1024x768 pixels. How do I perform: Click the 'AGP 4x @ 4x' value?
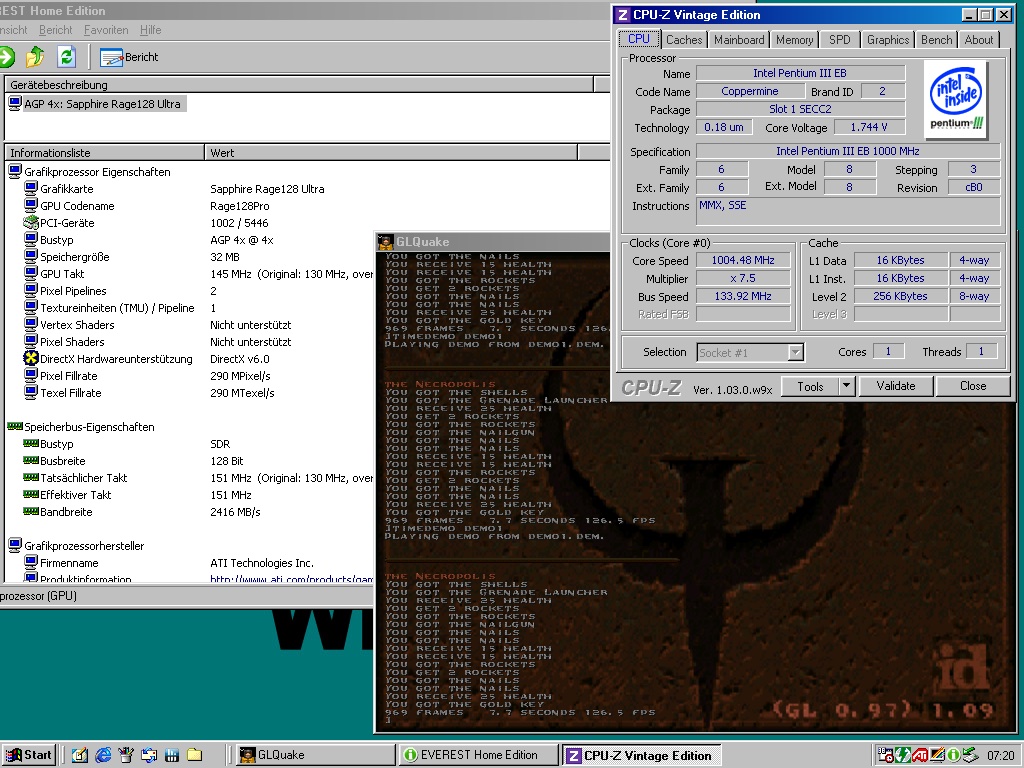(x=242, y=240)
